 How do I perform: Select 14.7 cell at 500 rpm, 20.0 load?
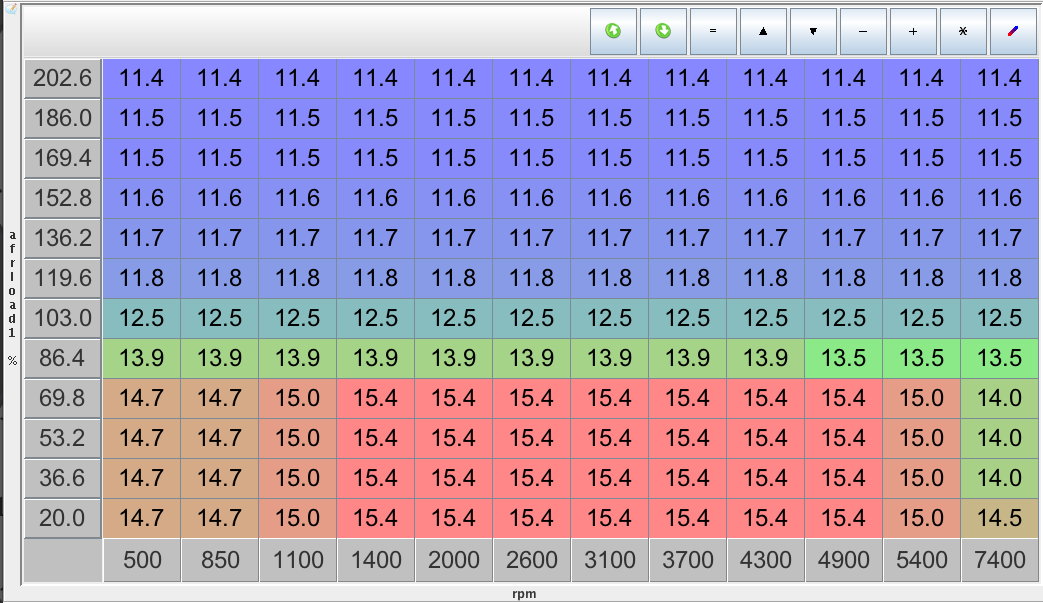[142, 518]
